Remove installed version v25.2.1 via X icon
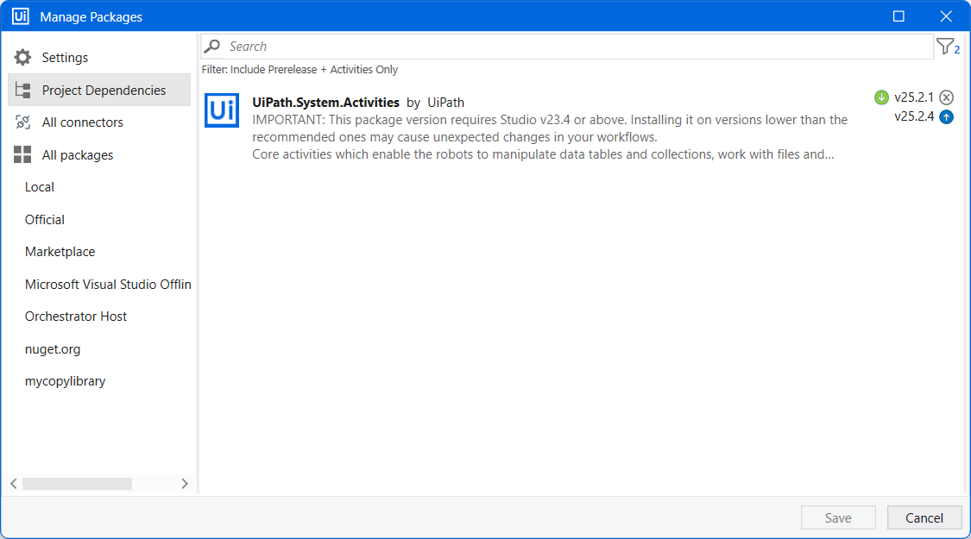Image resolution: width=971 pixels, height=539 pixels. click(x=946, y=97)
